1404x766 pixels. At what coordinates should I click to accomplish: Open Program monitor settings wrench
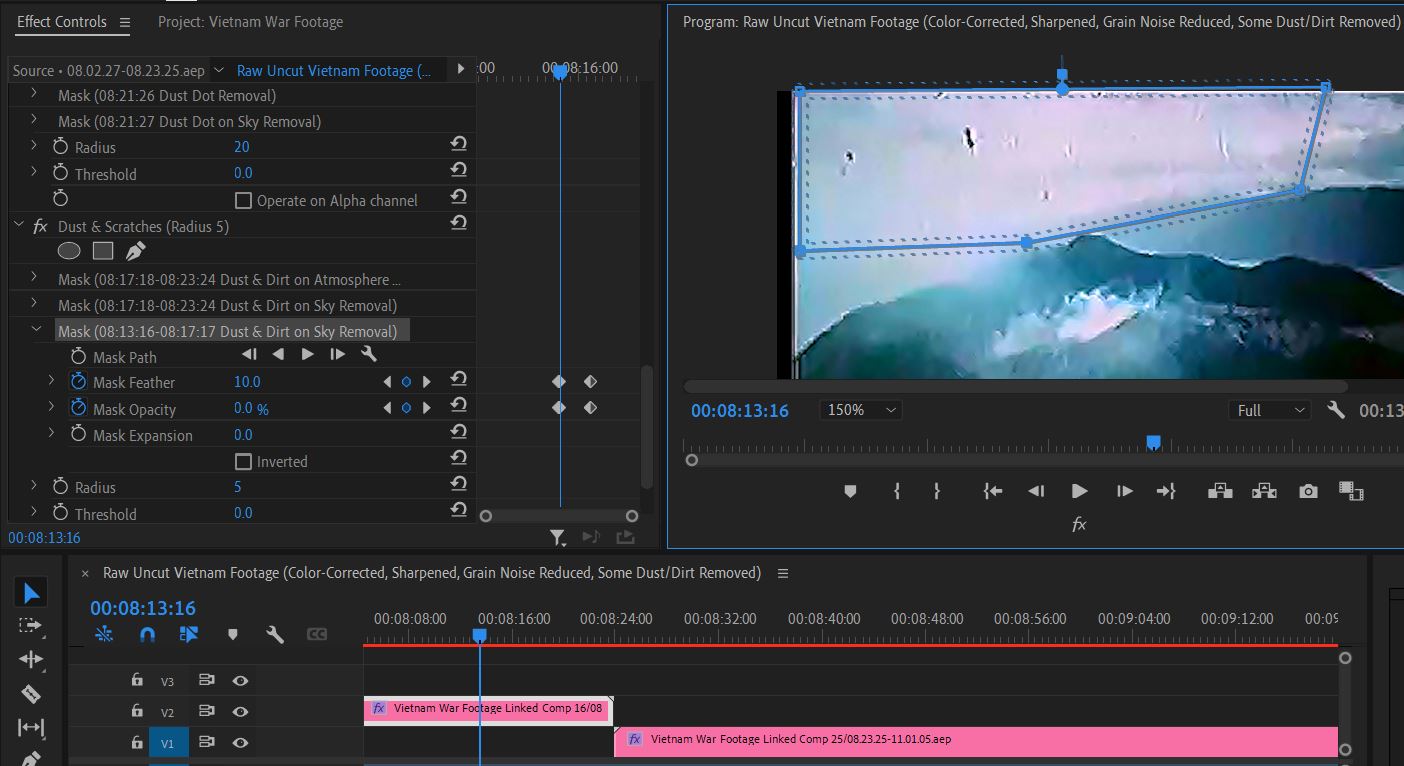point(1336,410)
